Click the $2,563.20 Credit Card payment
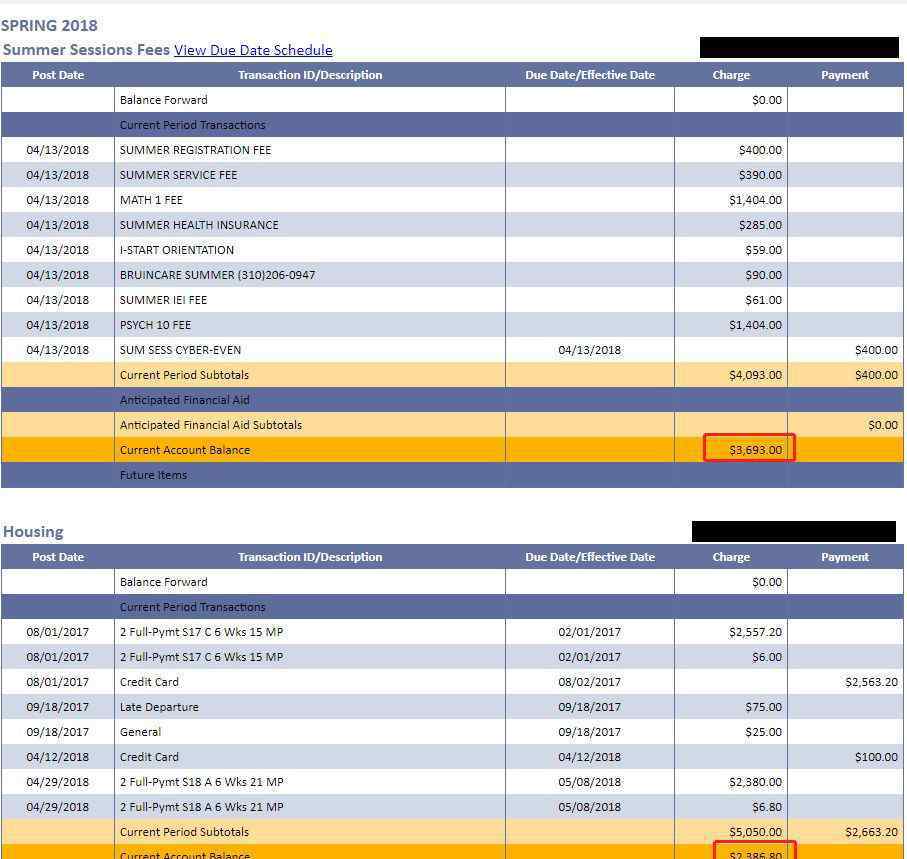The image size is (907, 859). tap(872, 682)
